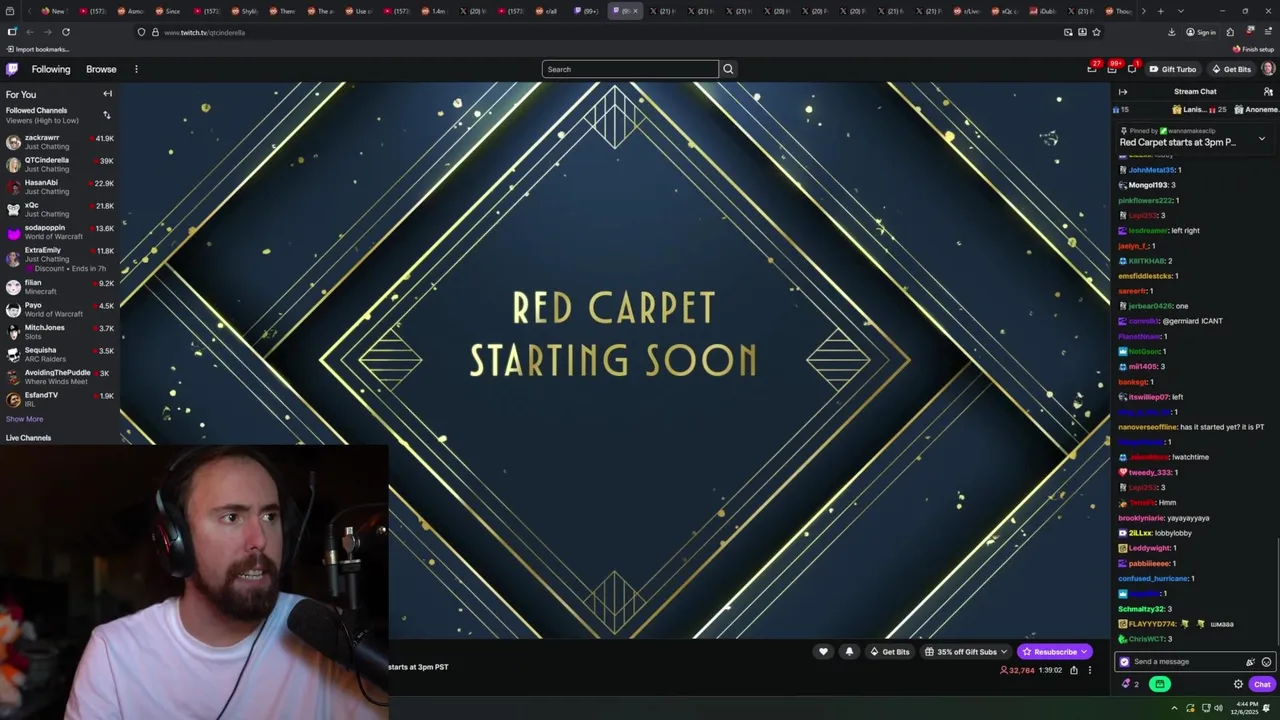The width and height of the screenshot is (1280, 720).
Task: Go back in browser history
Action: pos(30,32)
